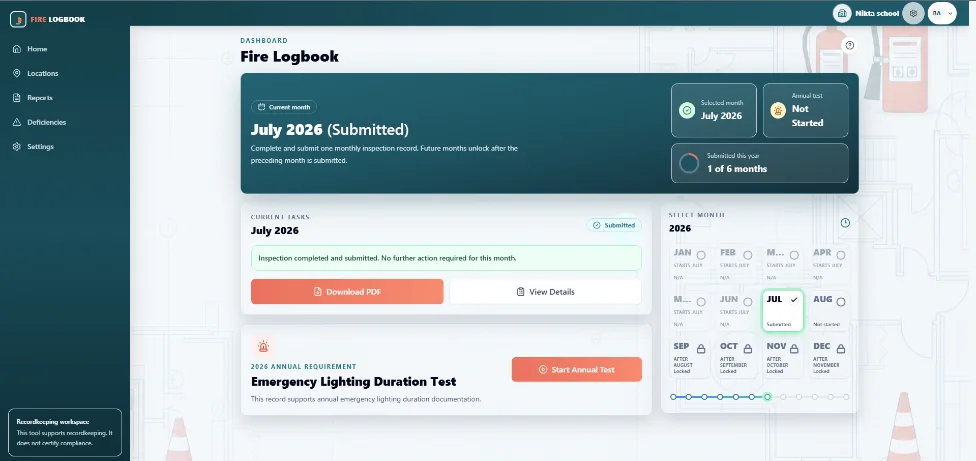Start the Annual Test
The width and height of the screenshot is (976, 461).
point(576,370)
